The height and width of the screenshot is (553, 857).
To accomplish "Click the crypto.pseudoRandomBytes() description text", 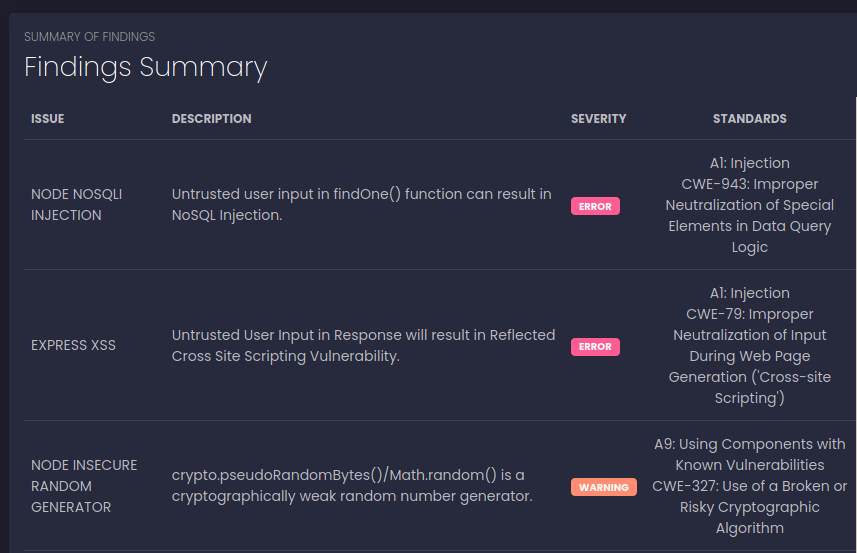I will (351, 485).
